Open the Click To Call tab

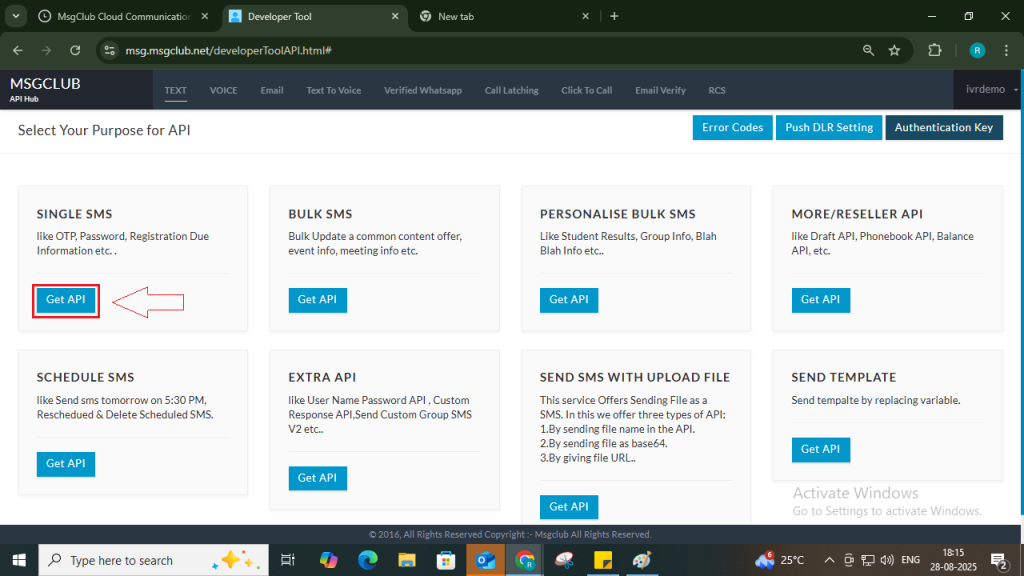tap(586, 91)
